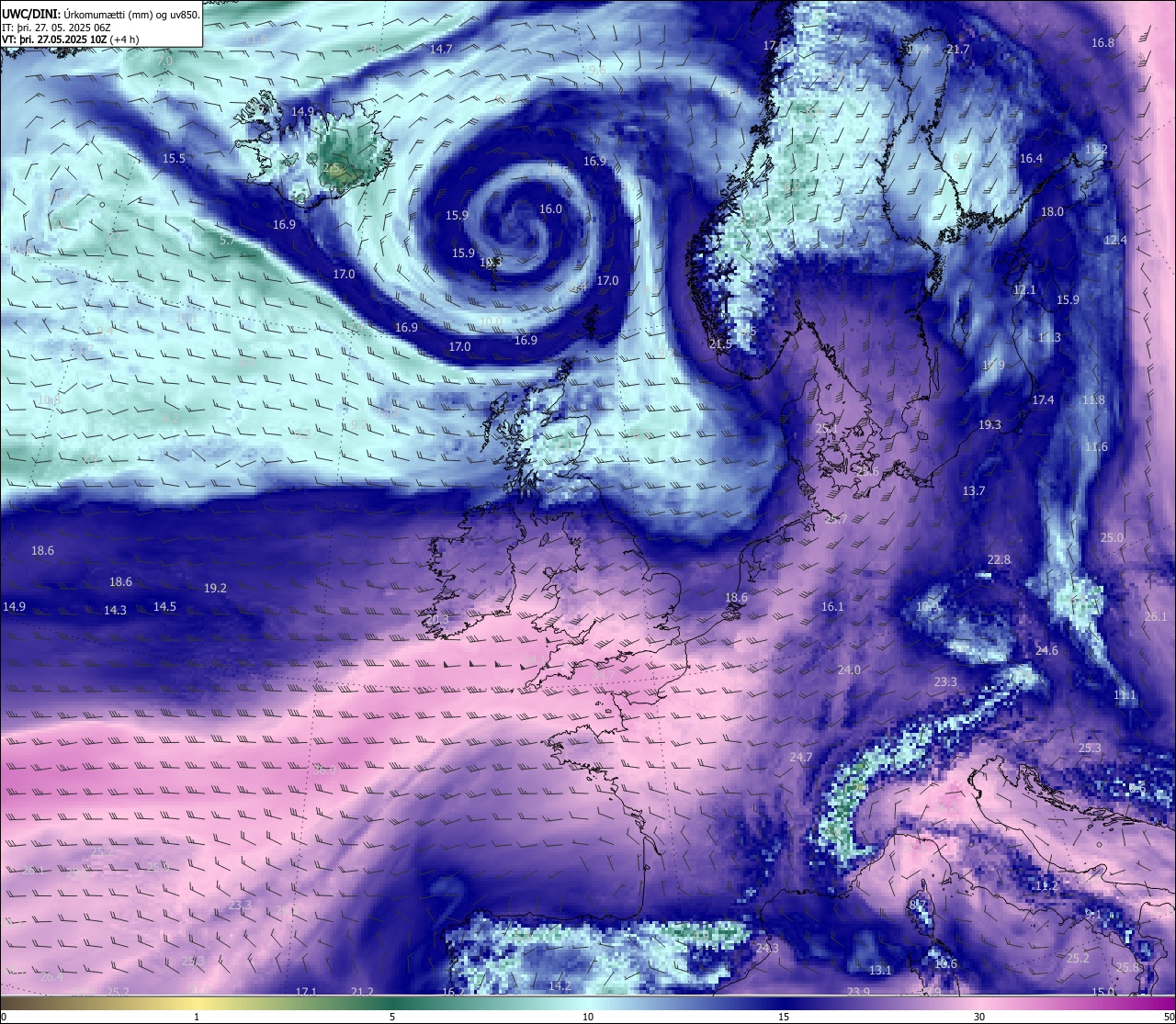1176x1024 pixels.
Task: Select the 19.2 value label
Action: click(215, 589)
